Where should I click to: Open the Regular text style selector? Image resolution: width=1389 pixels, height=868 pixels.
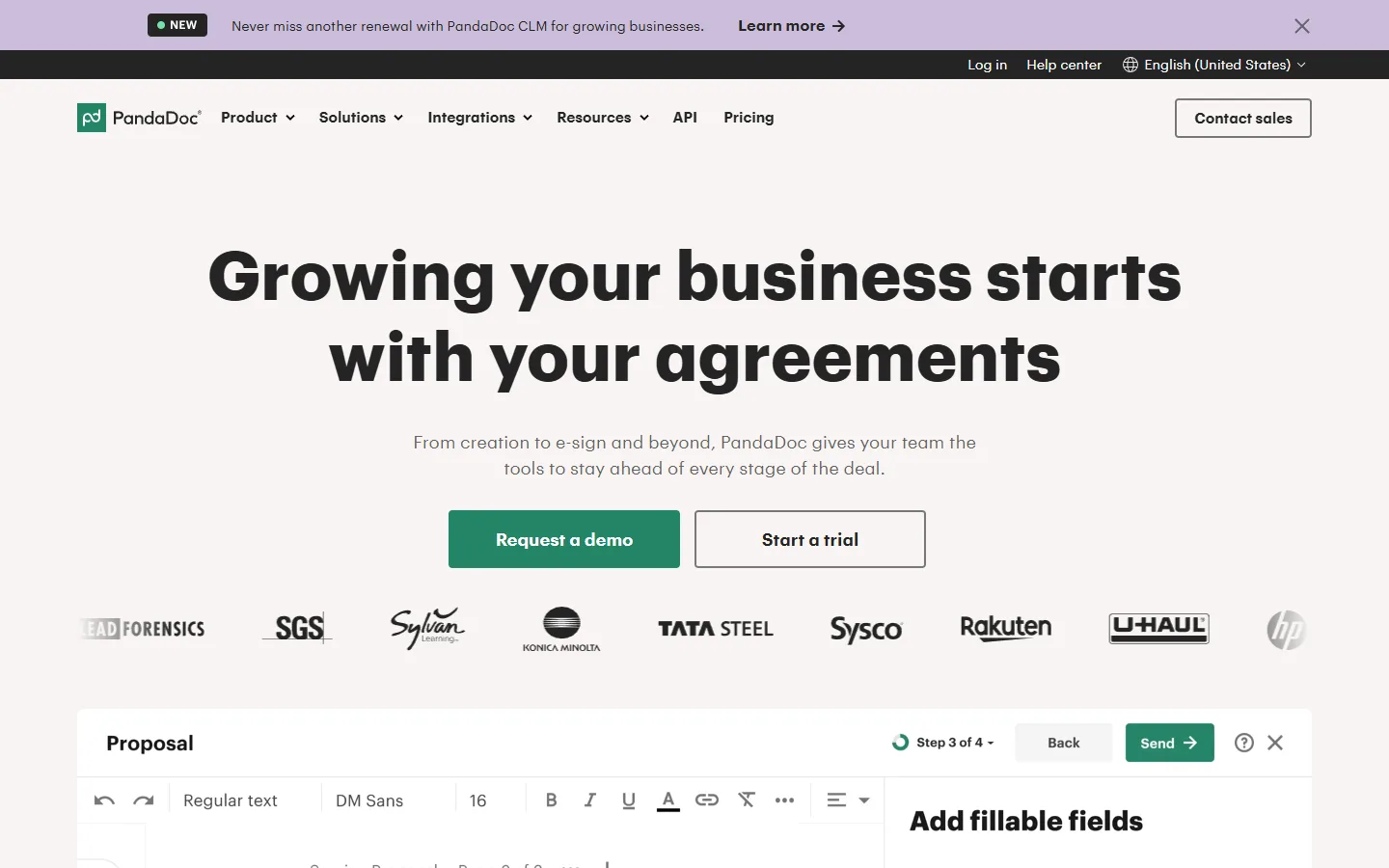[231, 800]
